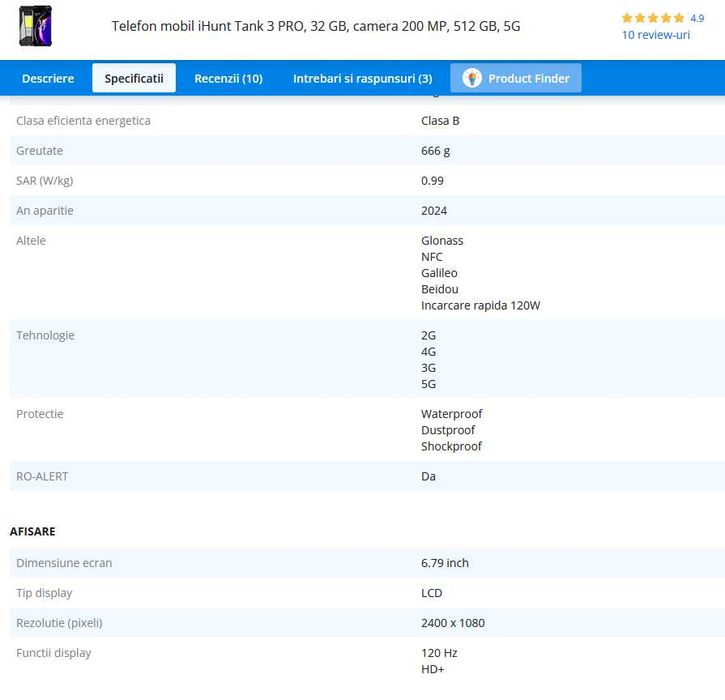Screen dimensions: 725x700
Task: Select the Clasa eficienta energetica label
Action: tap(83, 121)
